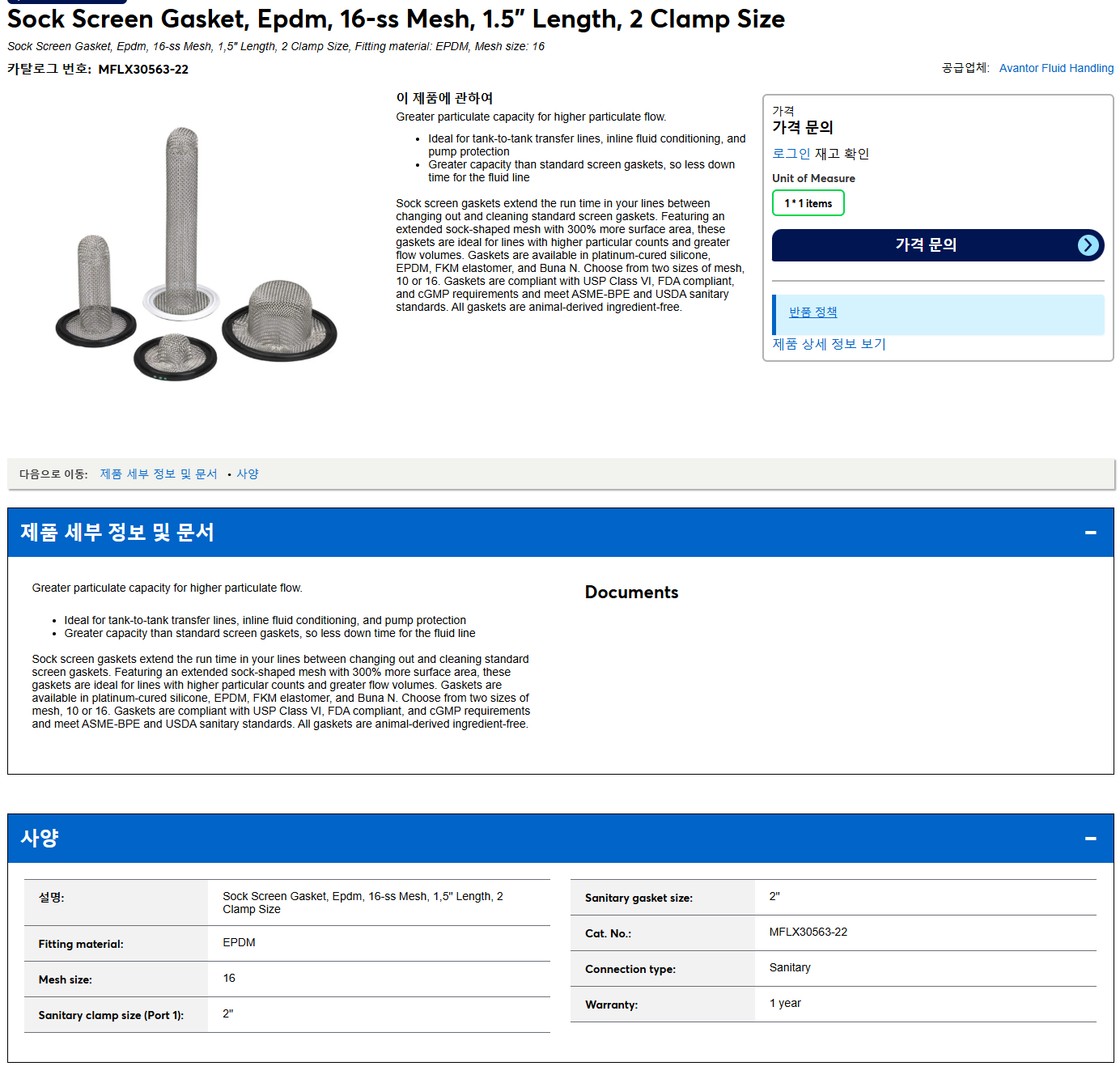Click the 사양 section header bar
Image resolution: width=1120 pixels, height=1079 pixels.
pos(560,839)
